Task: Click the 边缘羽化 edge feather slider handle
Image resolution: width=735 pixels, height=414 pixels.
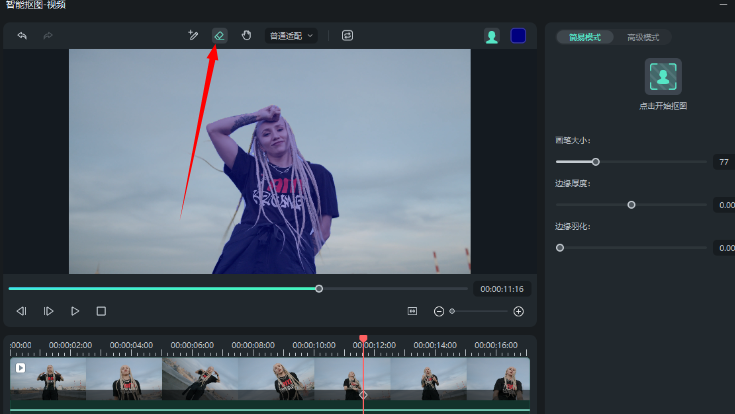Action: click(x=560, y=247)
